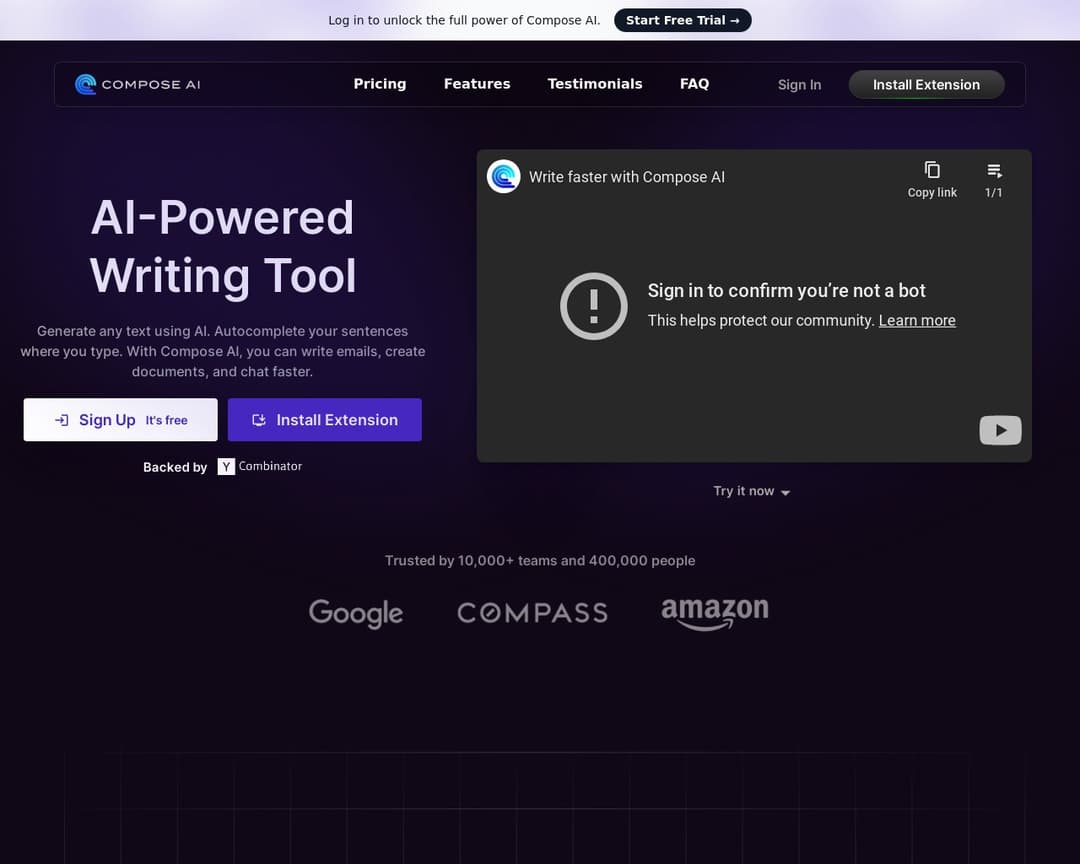Click the COMPASS logo
1080x864 pixels.
point(532,612)
